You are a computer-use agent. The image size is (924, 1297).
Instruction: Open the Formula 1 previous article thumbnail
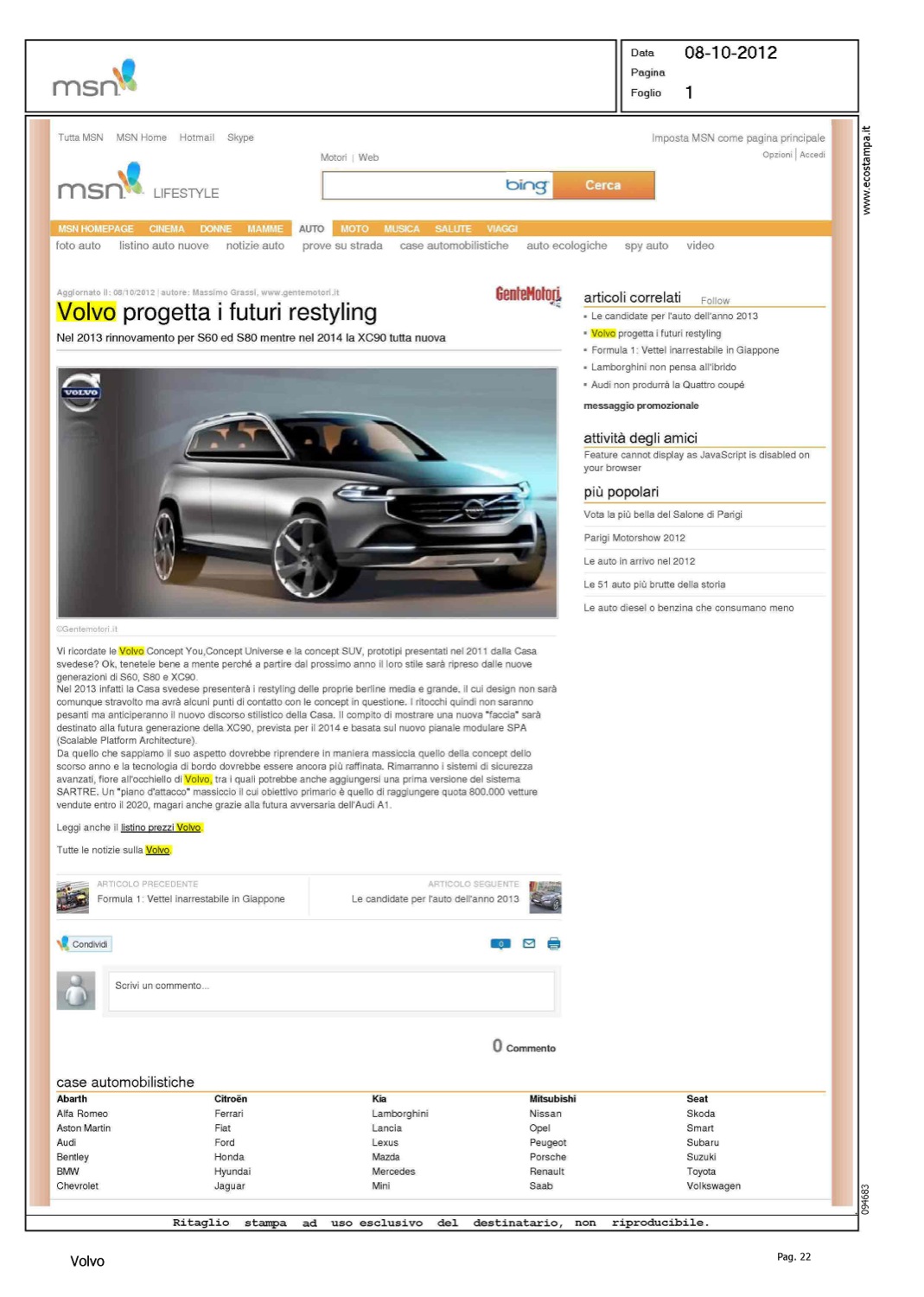[73, 897]
